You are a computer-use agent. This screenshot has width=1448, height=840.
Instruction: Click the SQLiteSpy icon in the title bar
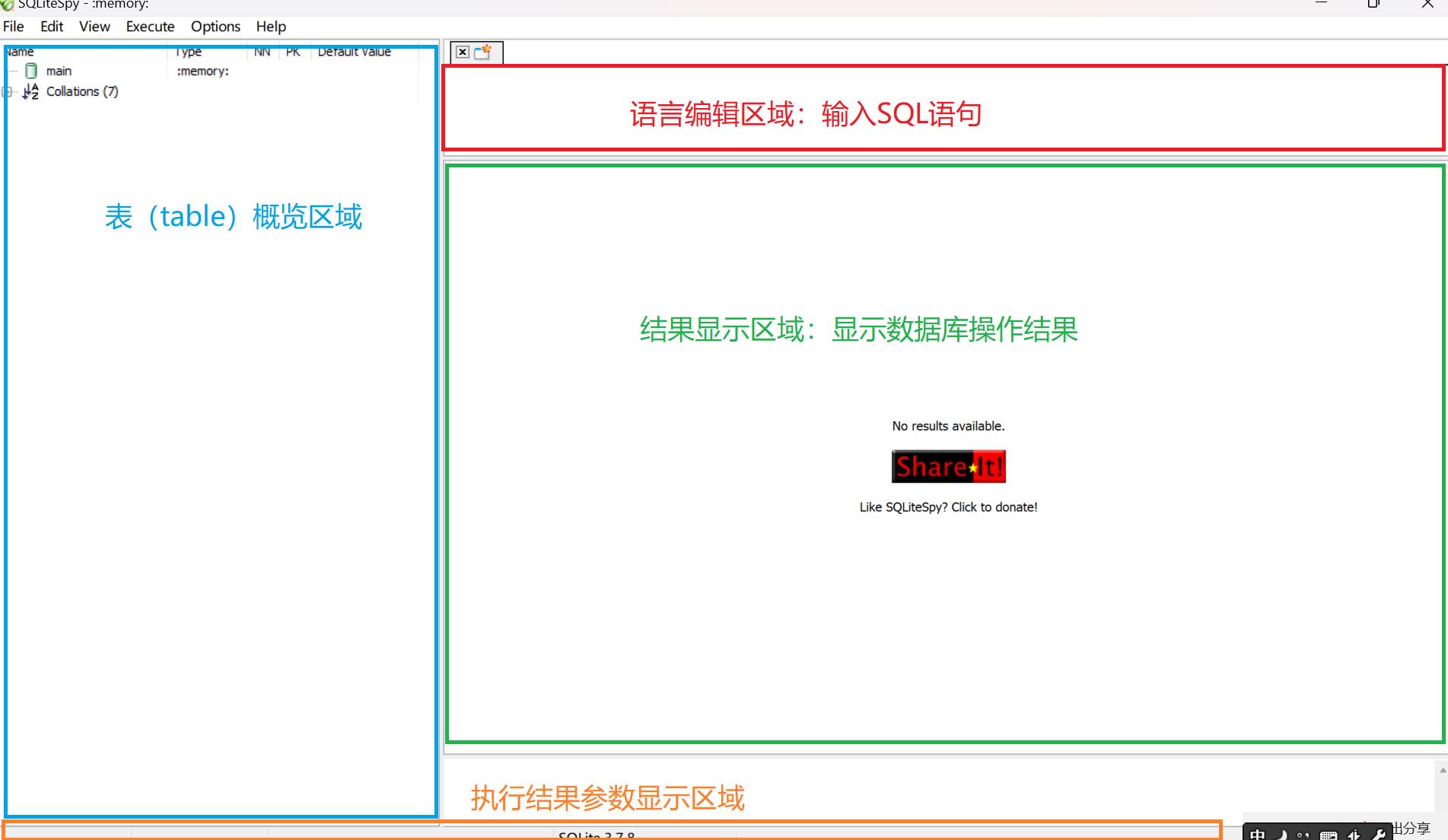[7, 5]
